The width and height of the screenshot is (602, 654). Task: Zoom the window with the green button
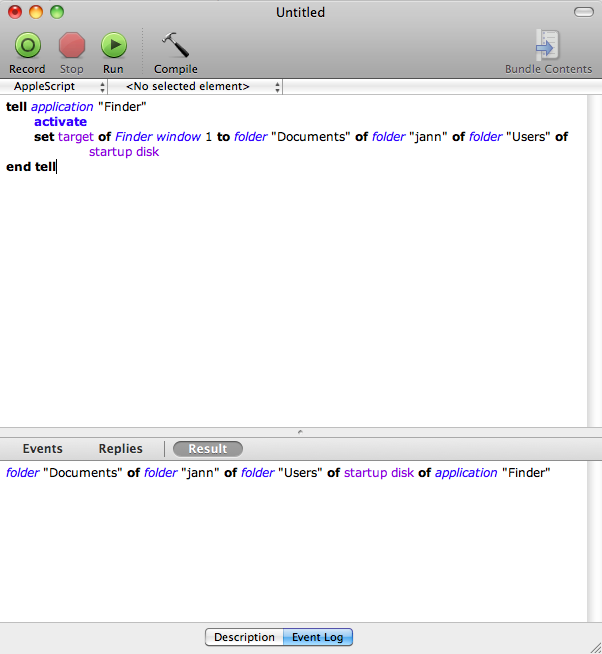pyautogui.click(x=56, y=12)
